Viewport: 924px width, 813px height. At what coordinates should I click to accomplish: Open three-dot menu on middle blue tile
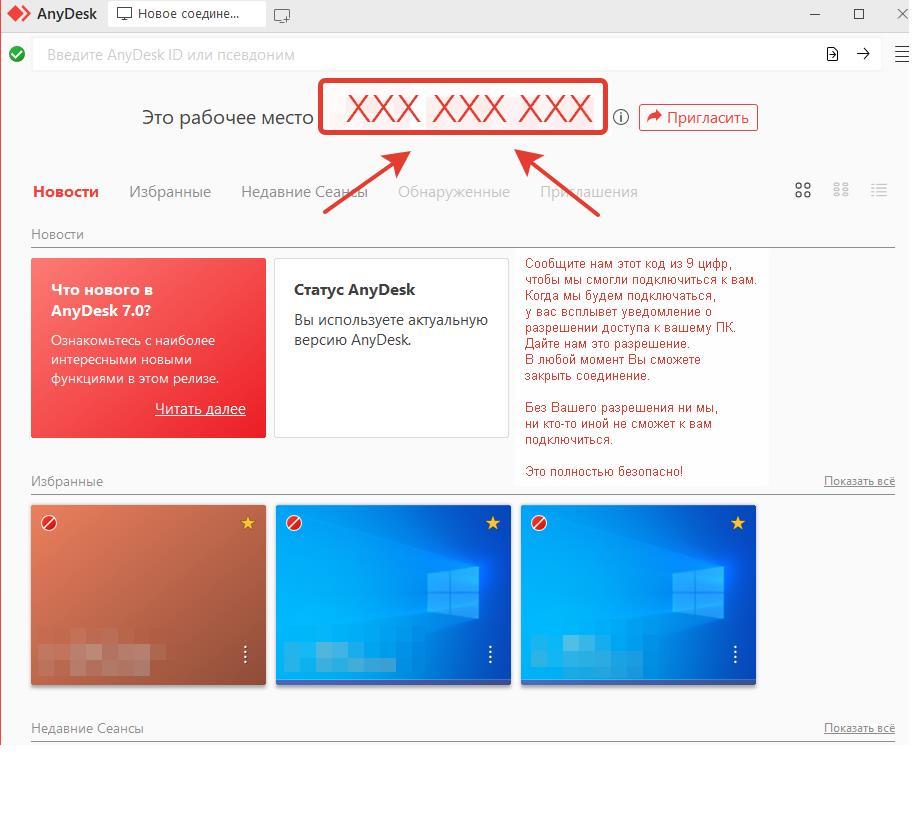click(x=490, y=655)
